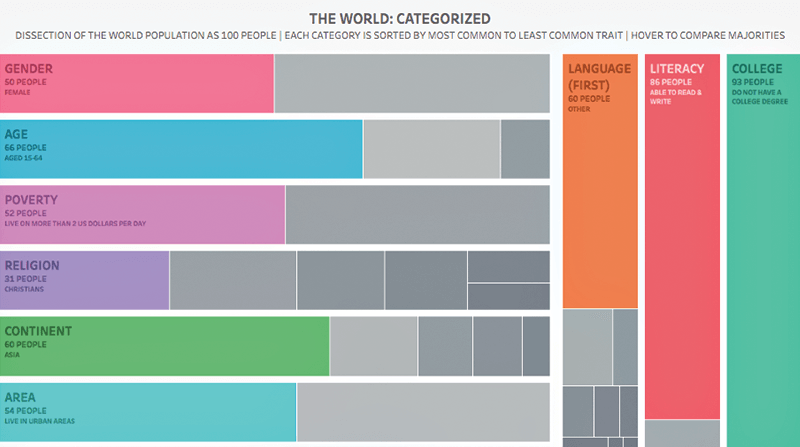Click the first gray block beside Asia
The image size is (800, 447).
[373, 346]
